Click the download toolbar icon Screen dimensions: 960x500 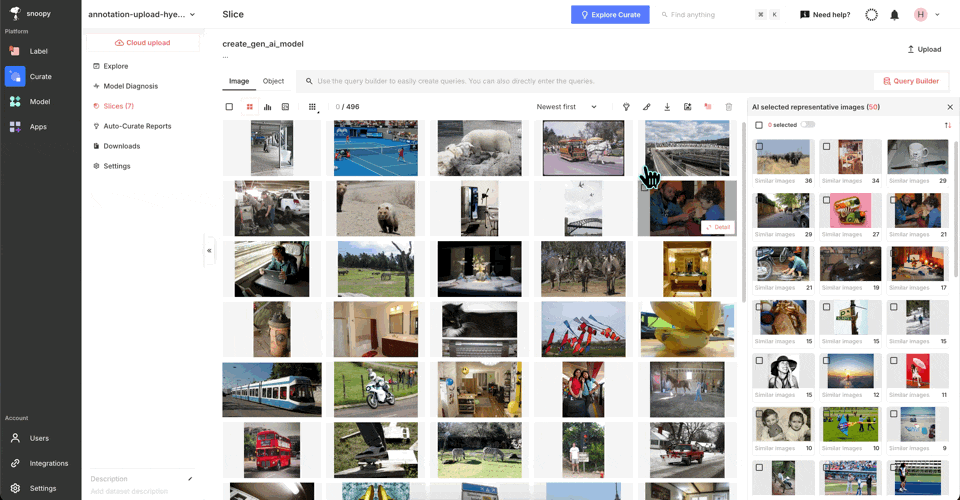(667, 106)
